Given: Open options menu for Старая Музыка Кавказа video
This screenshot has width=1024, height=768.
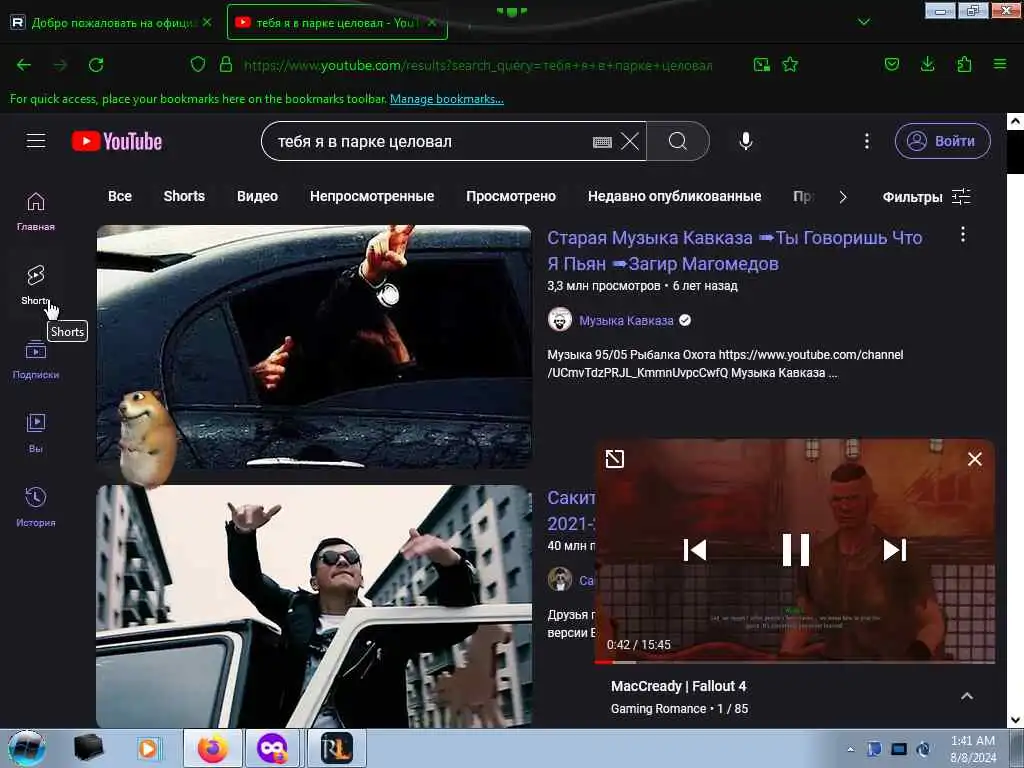Looking at the screenshot, I should tap(963, 235).
